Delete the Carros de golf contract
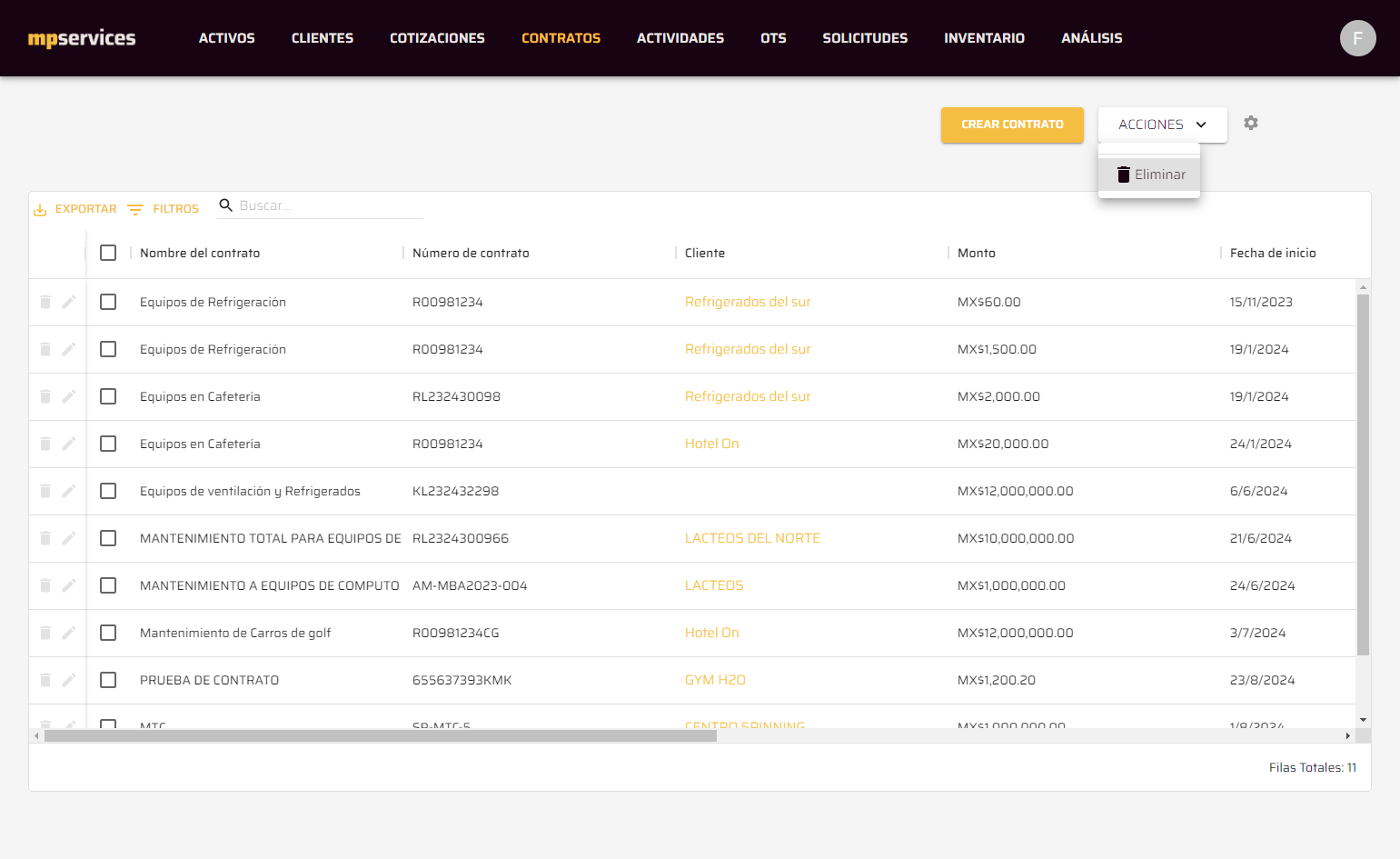1400x859 pixels. (x=45, y=633)
